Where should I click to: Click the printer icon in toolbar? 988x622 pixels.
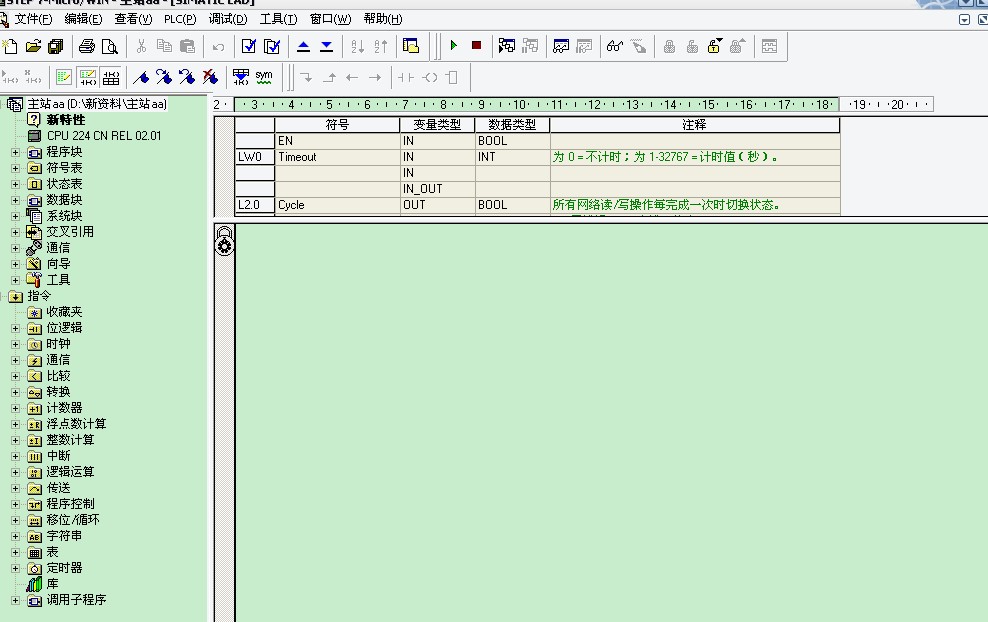pos(86,46)
